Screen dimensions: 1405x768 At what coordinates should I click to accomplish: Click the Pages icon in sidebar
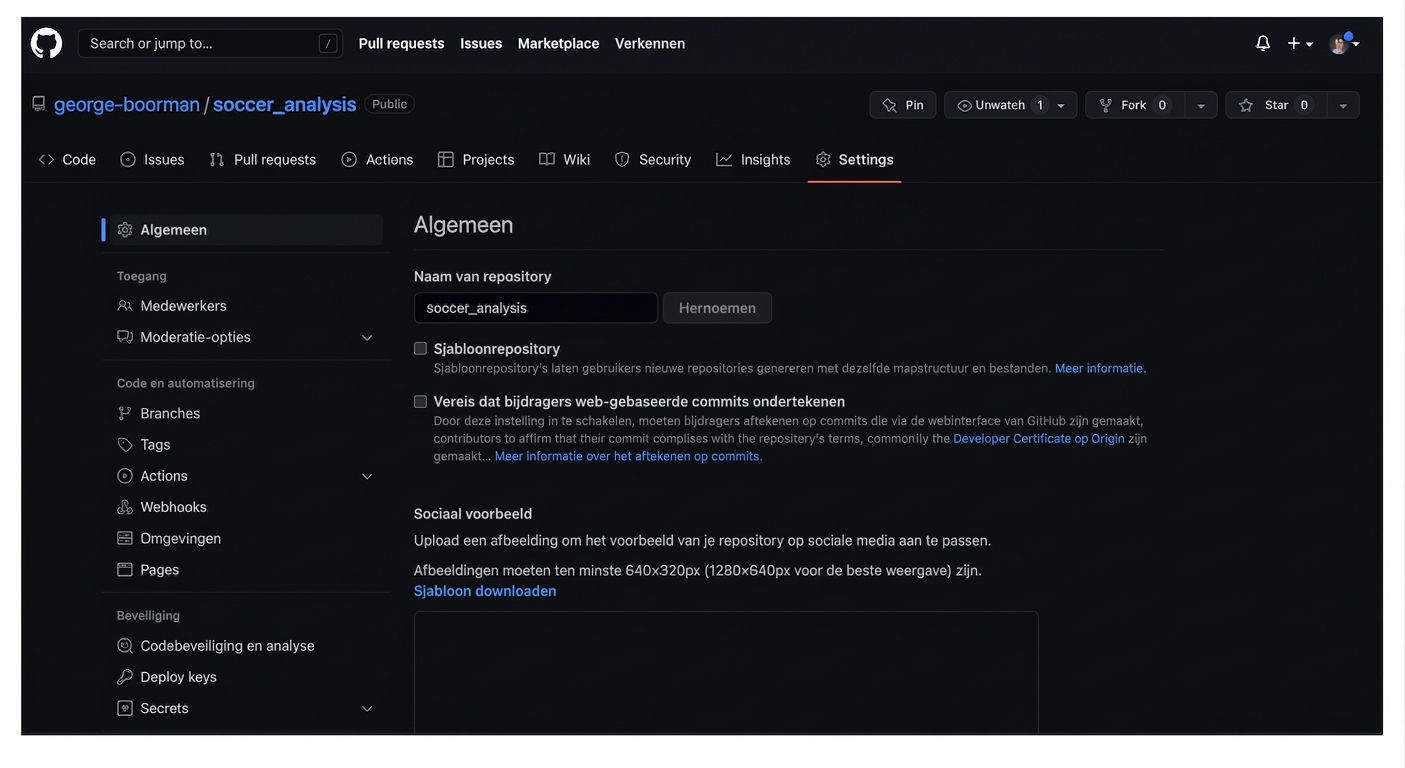click(125, 570)
